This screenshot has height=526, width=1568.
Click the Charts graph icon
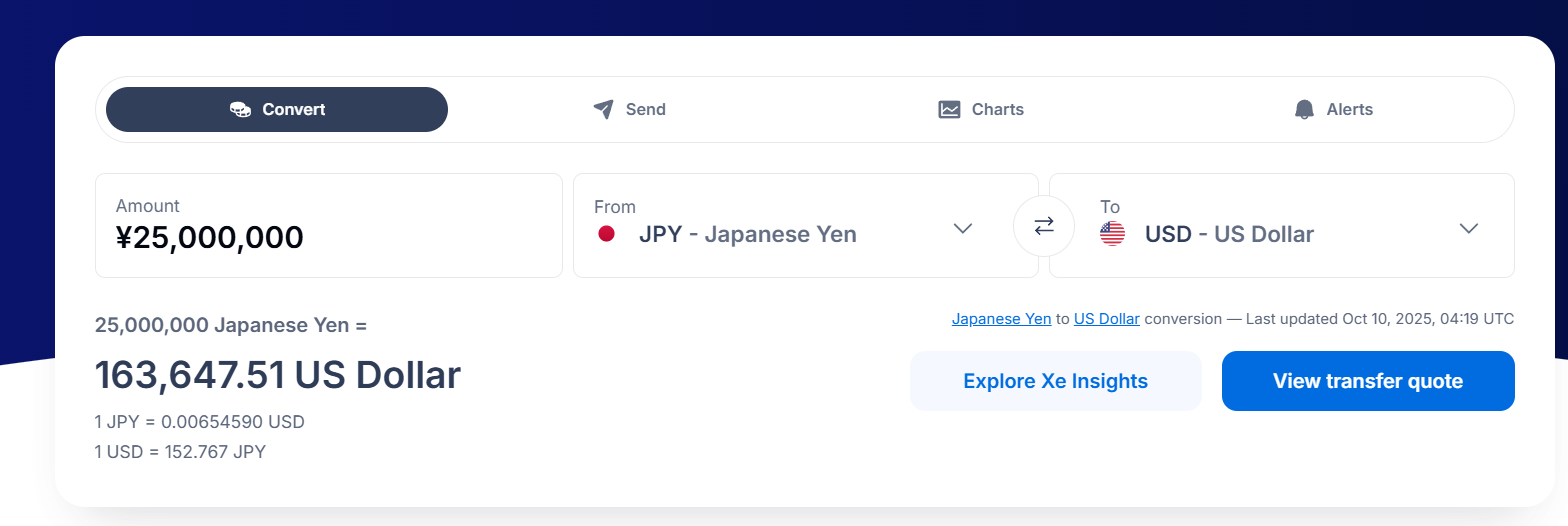coord(949,110)
